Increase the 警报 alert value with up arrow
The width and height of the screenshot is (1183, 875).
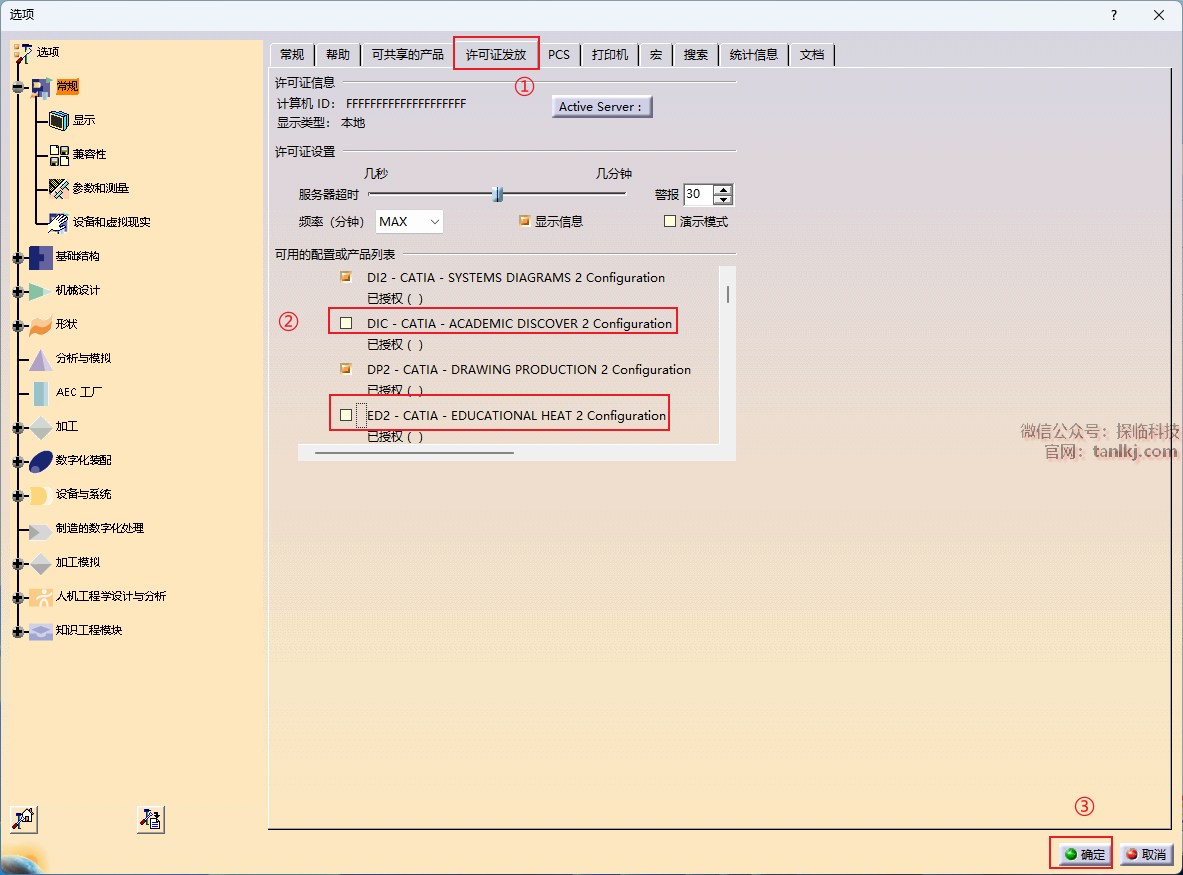coord(724,189)
